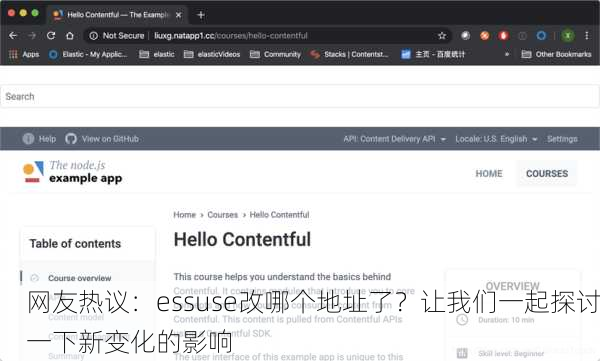Click the example app logo
Viewport: 600px width, 361px height.
(73, 172)
